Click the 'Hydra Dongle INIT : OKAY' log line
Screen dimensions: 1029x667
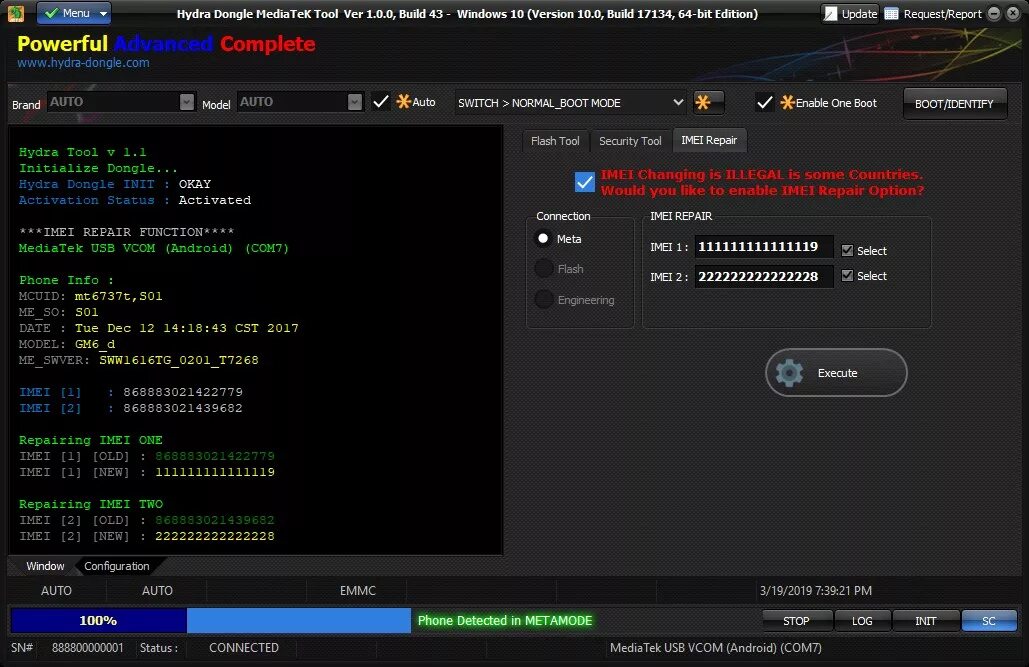(115, 184)
